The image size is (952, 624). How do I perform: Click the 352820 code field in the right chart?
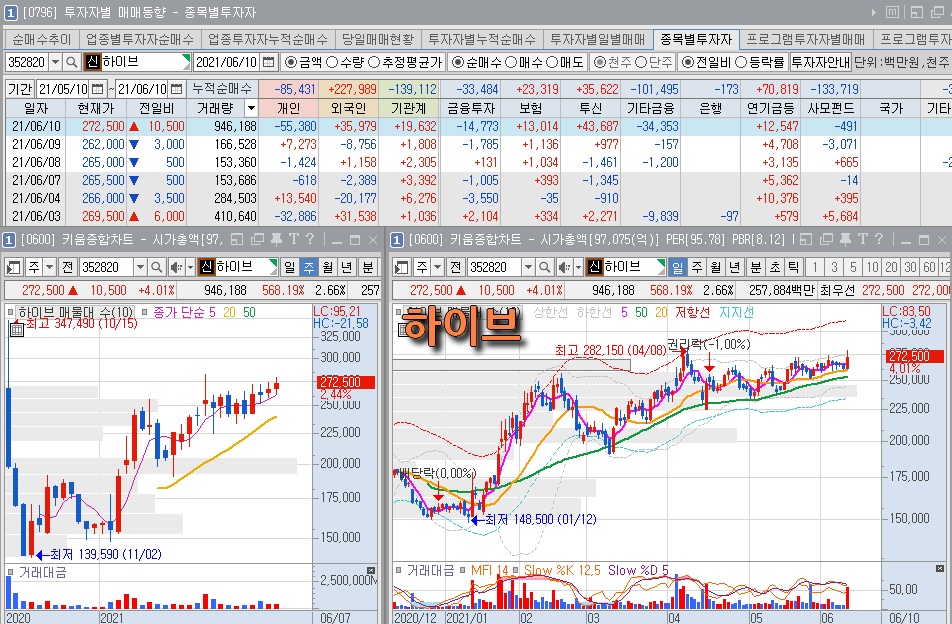point(494,267)
